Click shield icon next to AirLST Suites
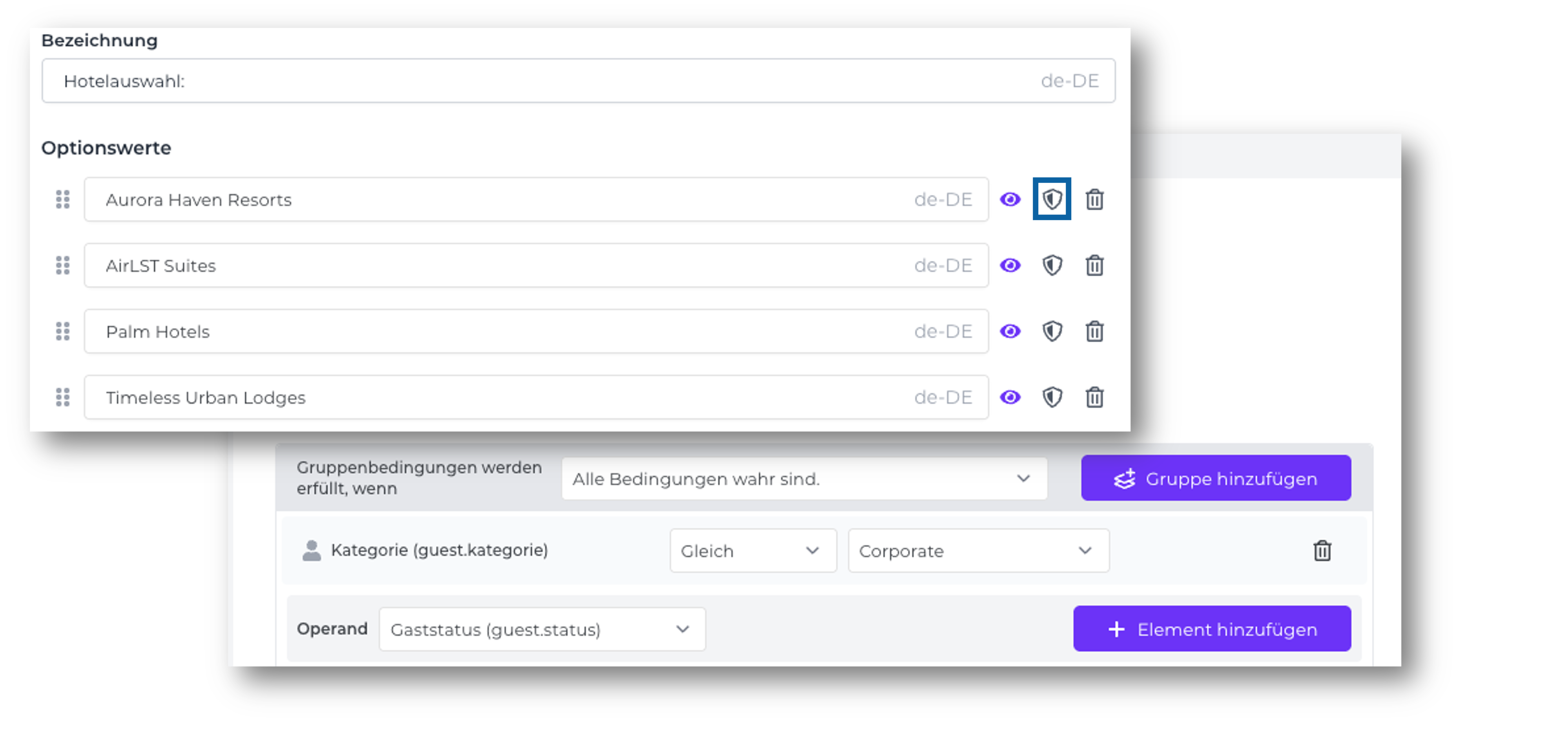The image size is (1568, 744). click(1052, 265)
